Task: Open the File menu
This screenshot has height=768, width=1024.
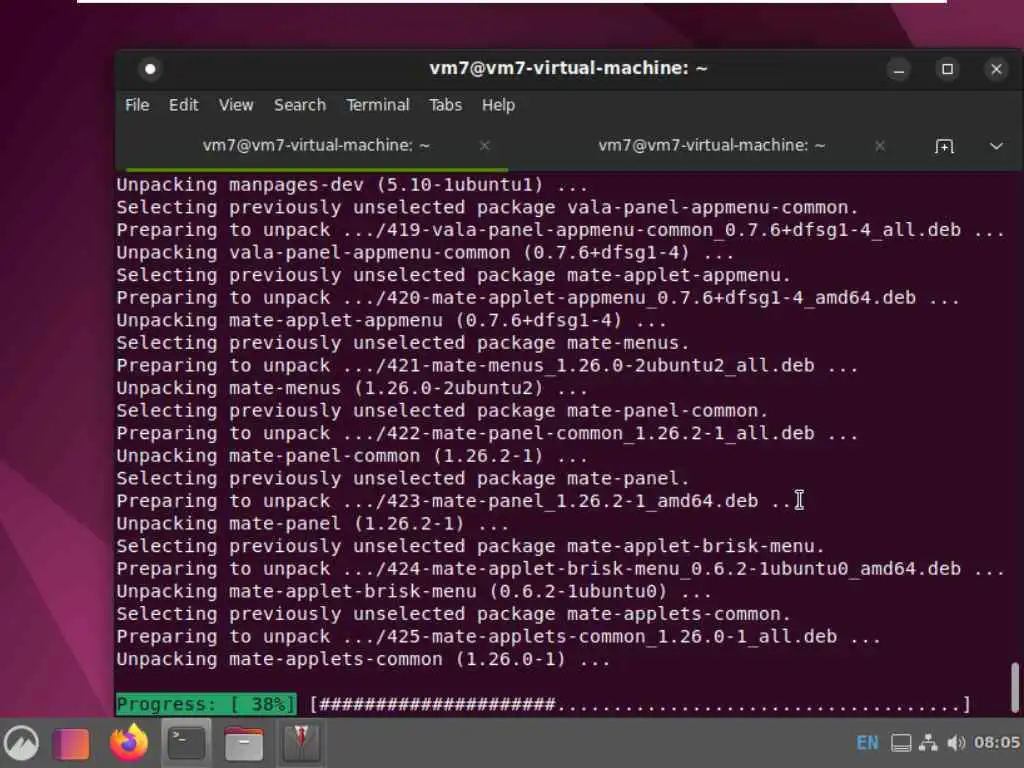Action: coord(137,105)
